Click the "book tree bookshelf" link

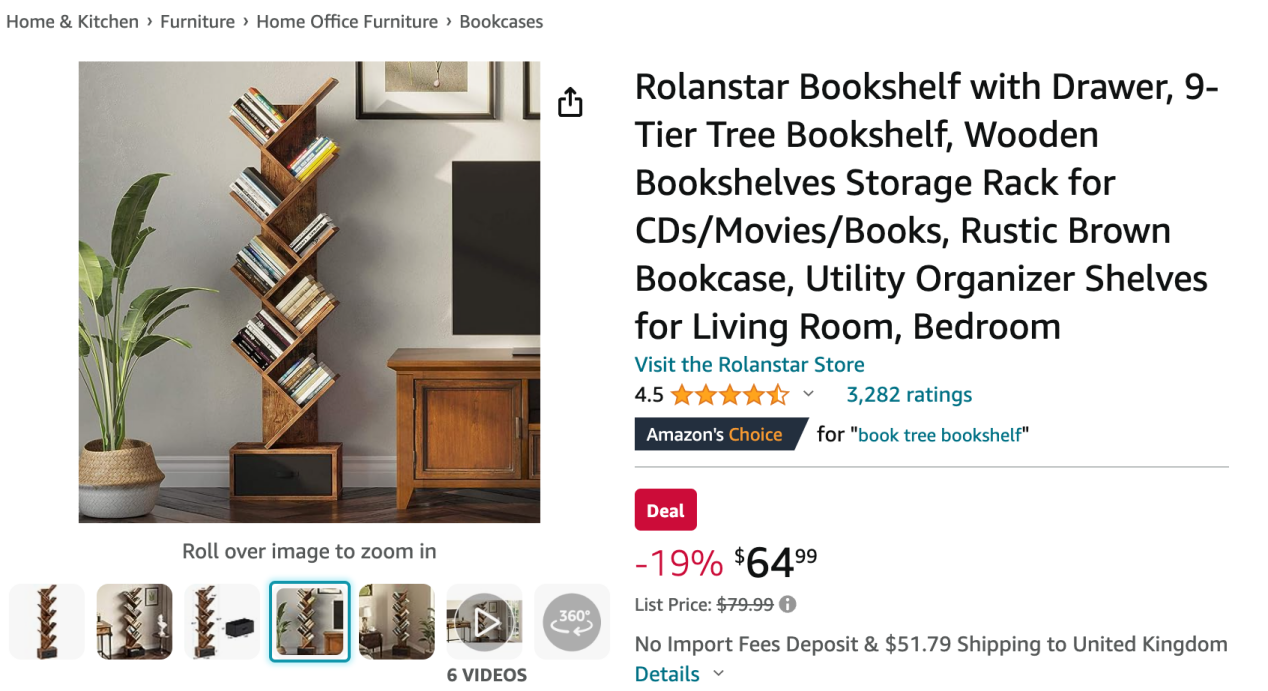point(940,435)
